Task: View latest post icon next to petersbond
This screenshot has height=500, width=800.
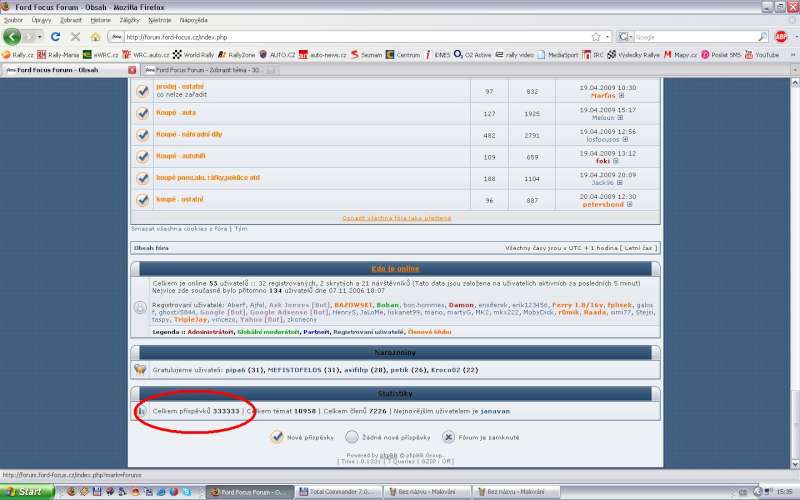Action: [629, 205]
